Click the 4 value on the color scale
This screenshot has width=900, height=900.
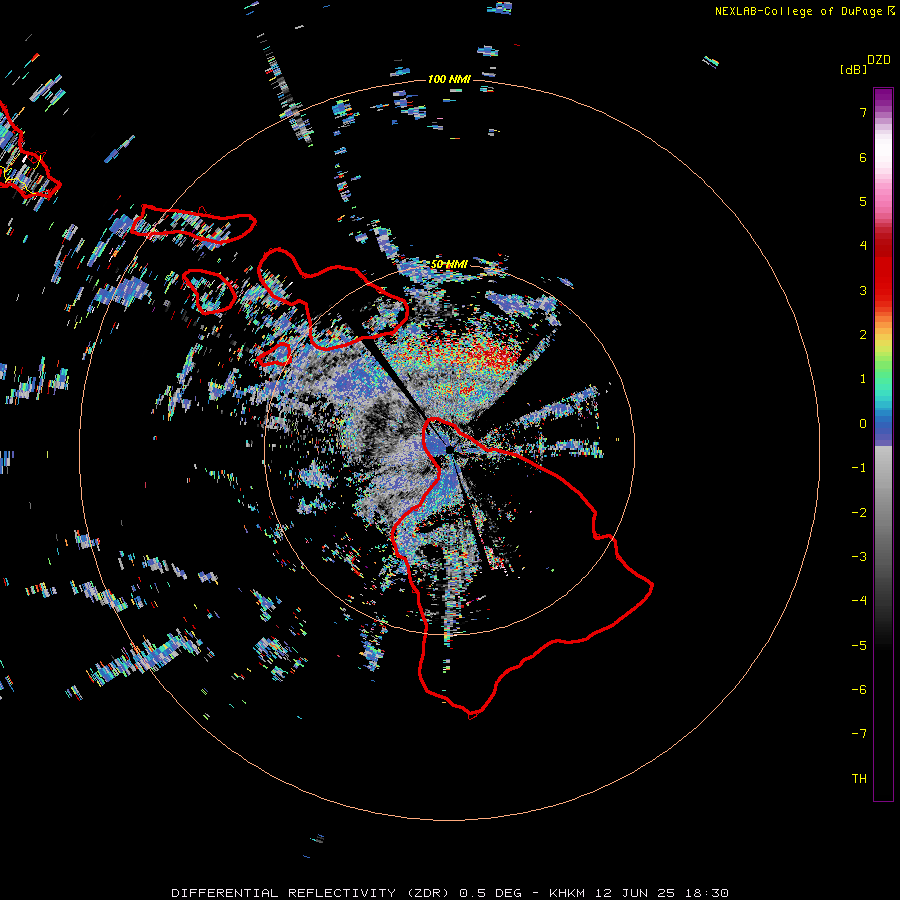tap(863, 246)
